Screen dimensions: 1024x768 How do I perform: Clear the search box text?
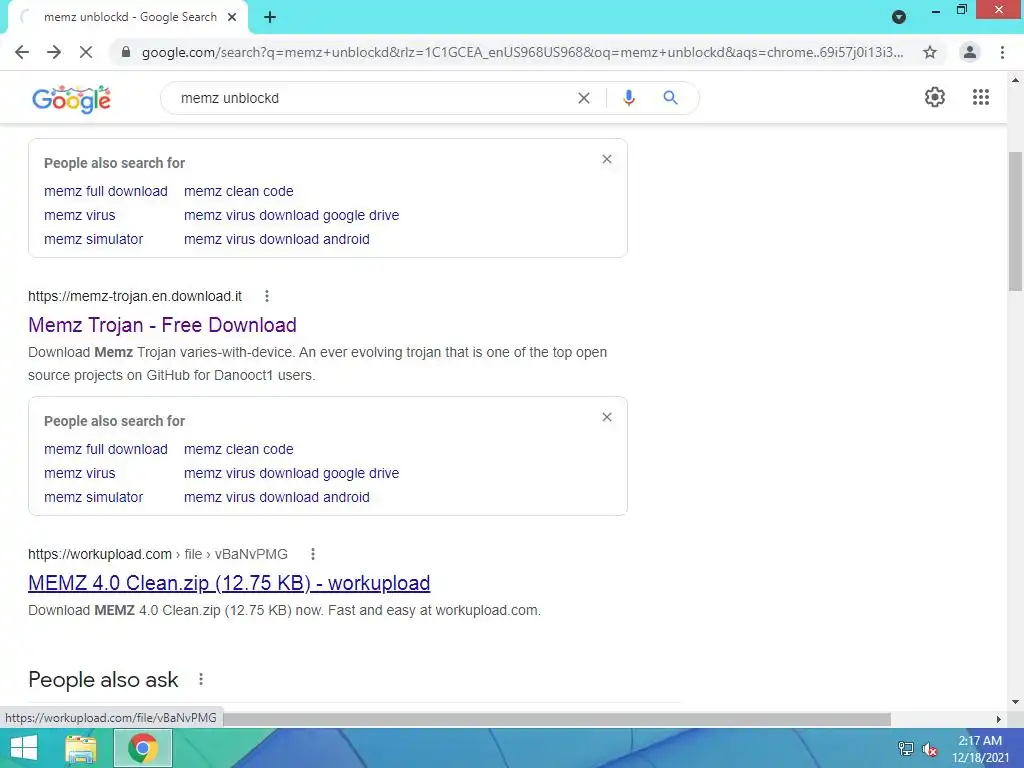[584, 98]
